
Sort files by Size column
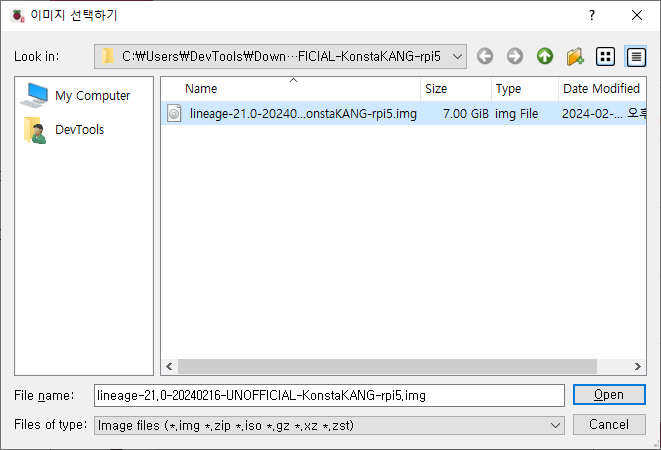[456, 89]
